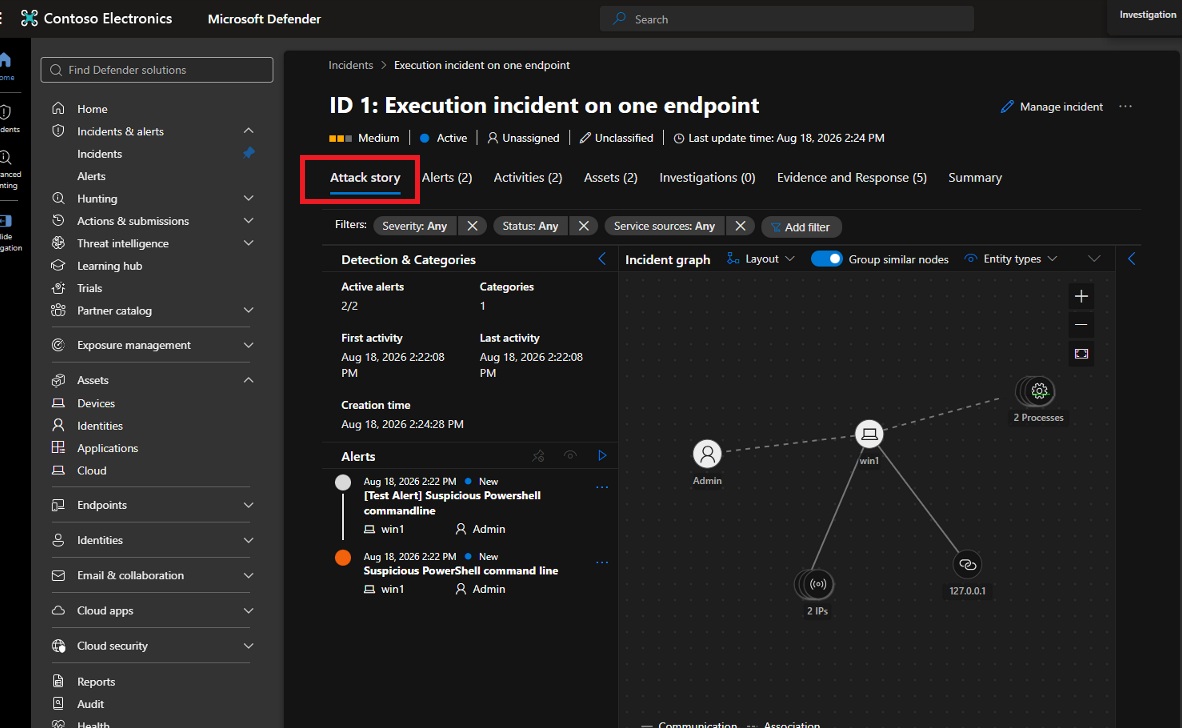Switch to the Alerts (2) tab
The width and height of the screenshot is (1183, 728).
point(447,178)
